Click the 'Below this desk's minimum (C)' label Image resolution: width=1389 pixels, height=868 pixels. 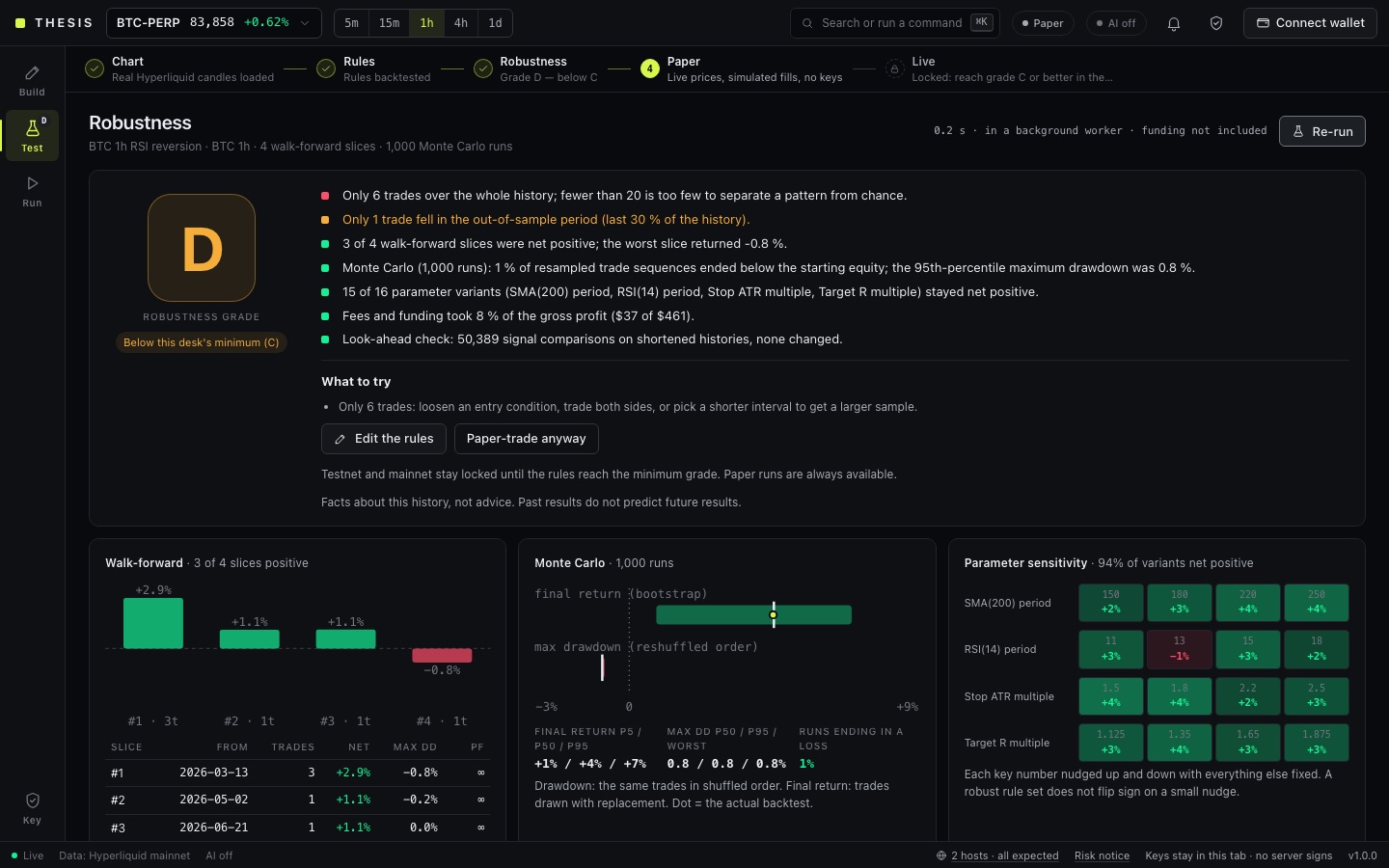202,342
